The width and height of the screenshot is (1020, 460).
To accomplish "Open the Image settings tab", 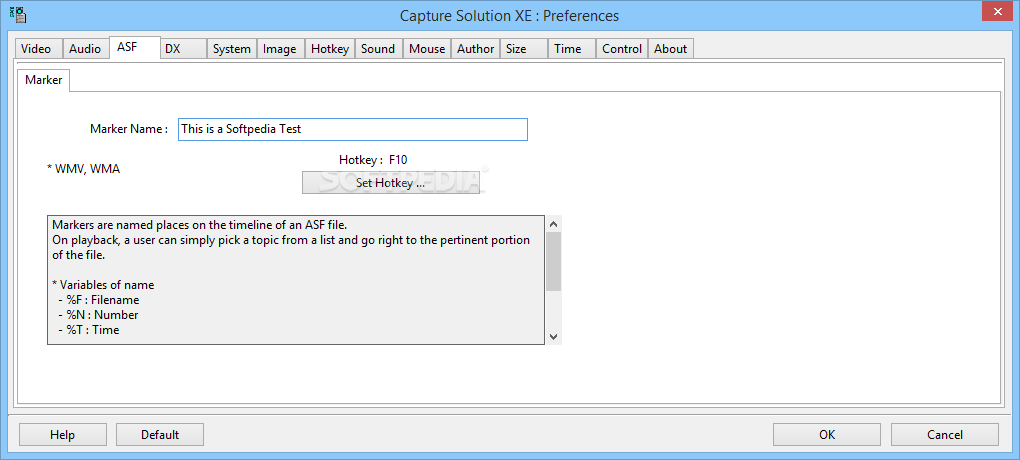I will (280, 49).
